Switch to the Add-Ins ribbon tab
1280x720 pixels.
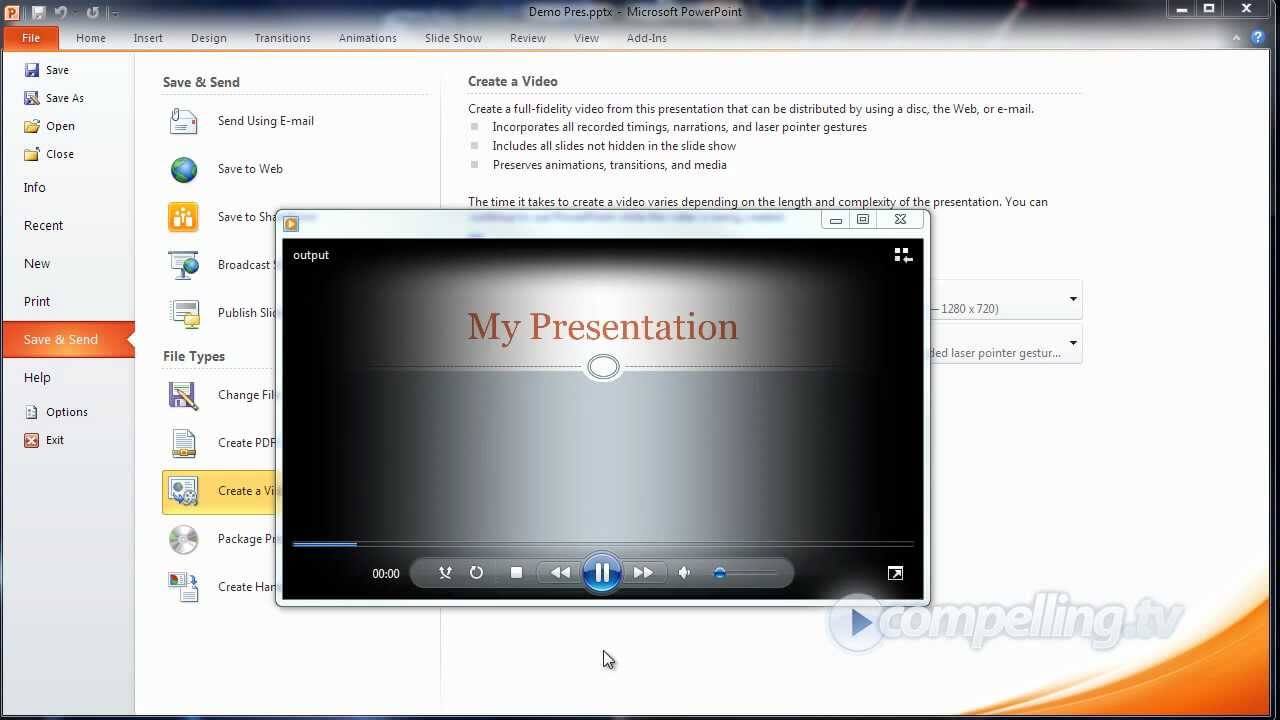[647, 38]
